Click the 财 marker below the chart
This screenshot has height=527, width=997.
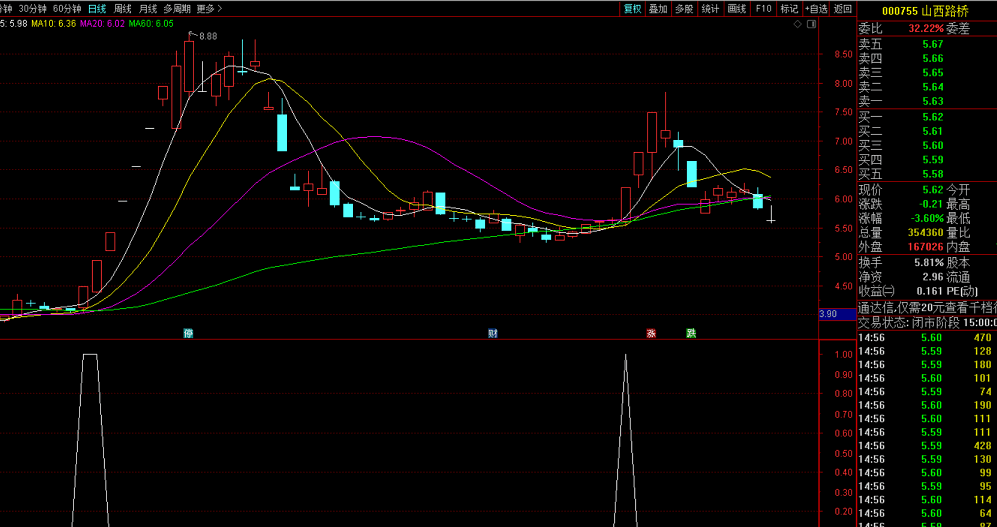(x=493, y=333)
